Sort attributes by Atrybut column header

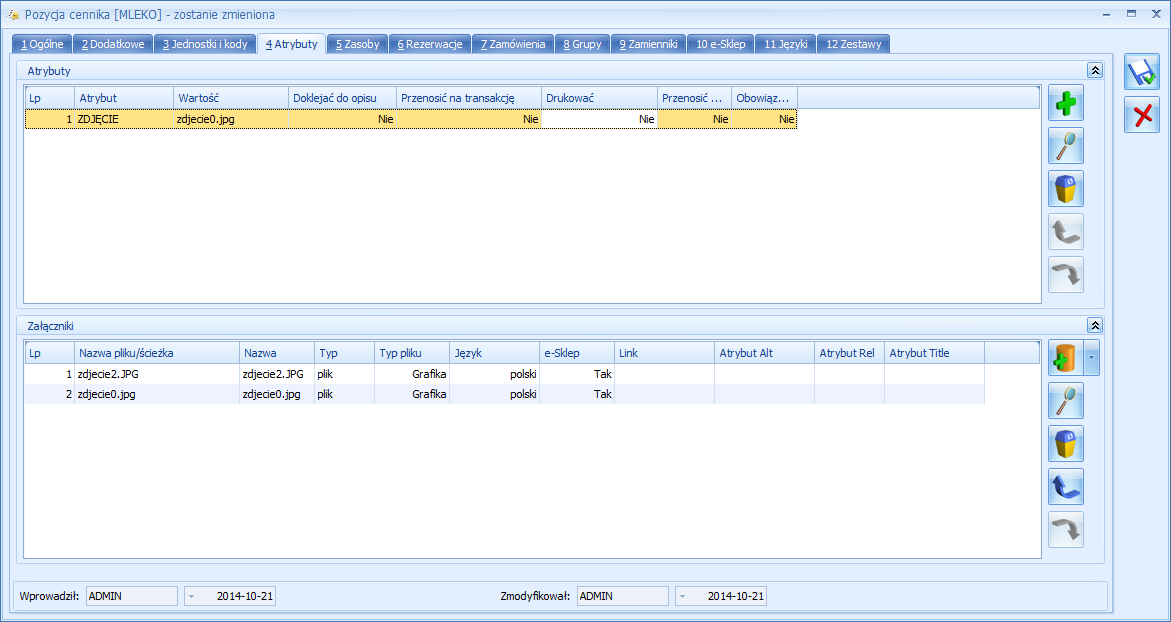(124, 98)
